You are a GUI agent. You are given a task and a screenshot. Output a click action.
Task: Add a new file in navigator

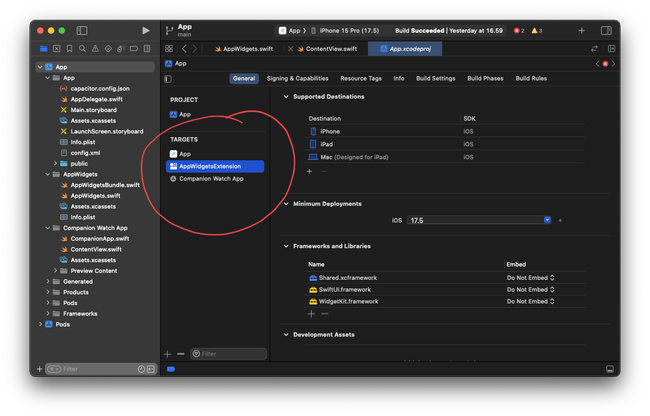39,369
